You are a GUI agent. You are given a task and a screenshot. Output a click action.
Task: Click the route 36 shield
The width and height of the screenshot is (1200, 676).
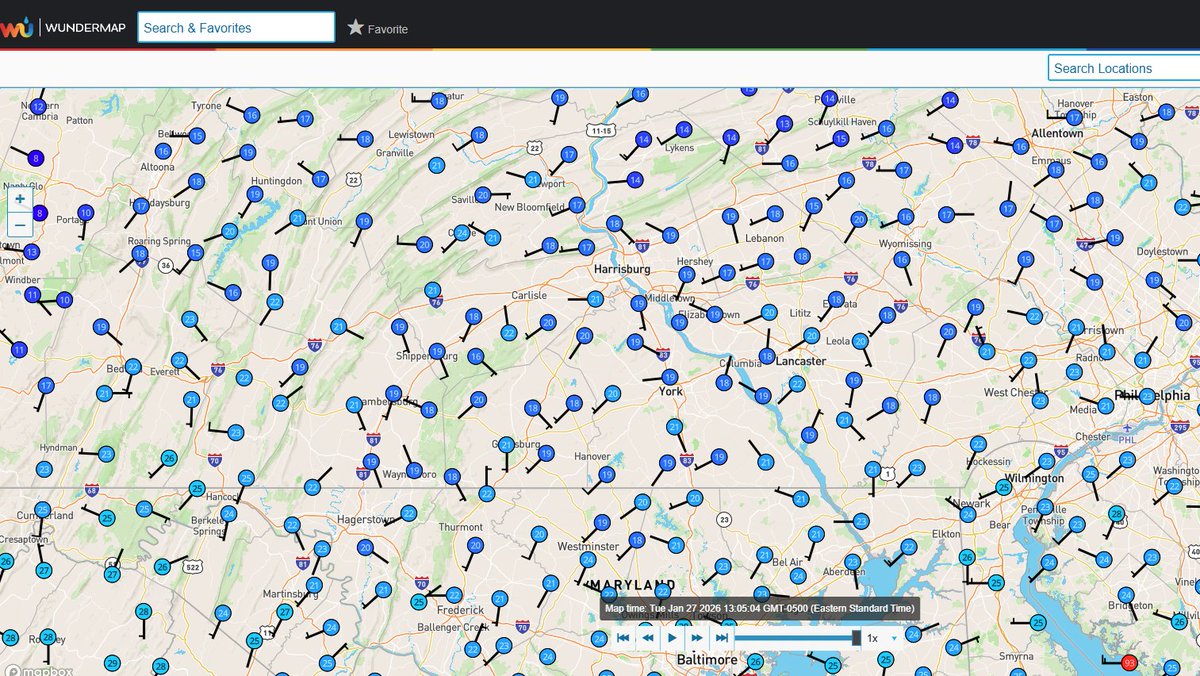(x=166, y=265)
